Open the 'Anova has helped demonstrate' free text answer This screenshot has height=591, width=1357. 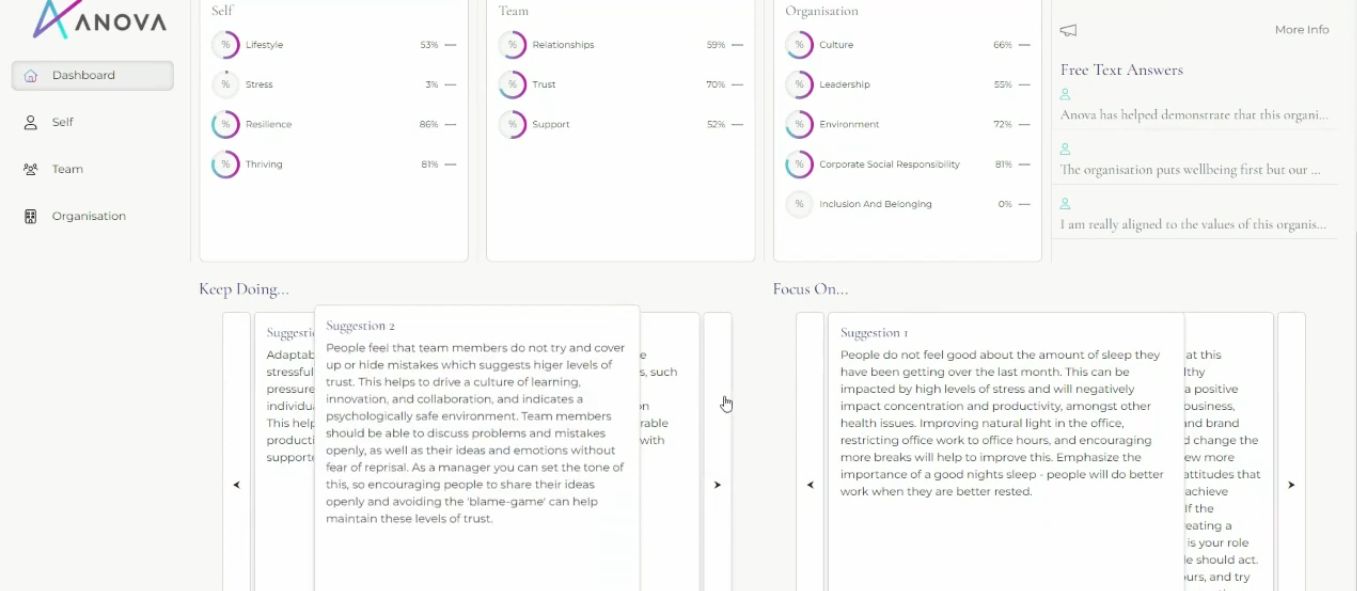(x=1194, y=115)
